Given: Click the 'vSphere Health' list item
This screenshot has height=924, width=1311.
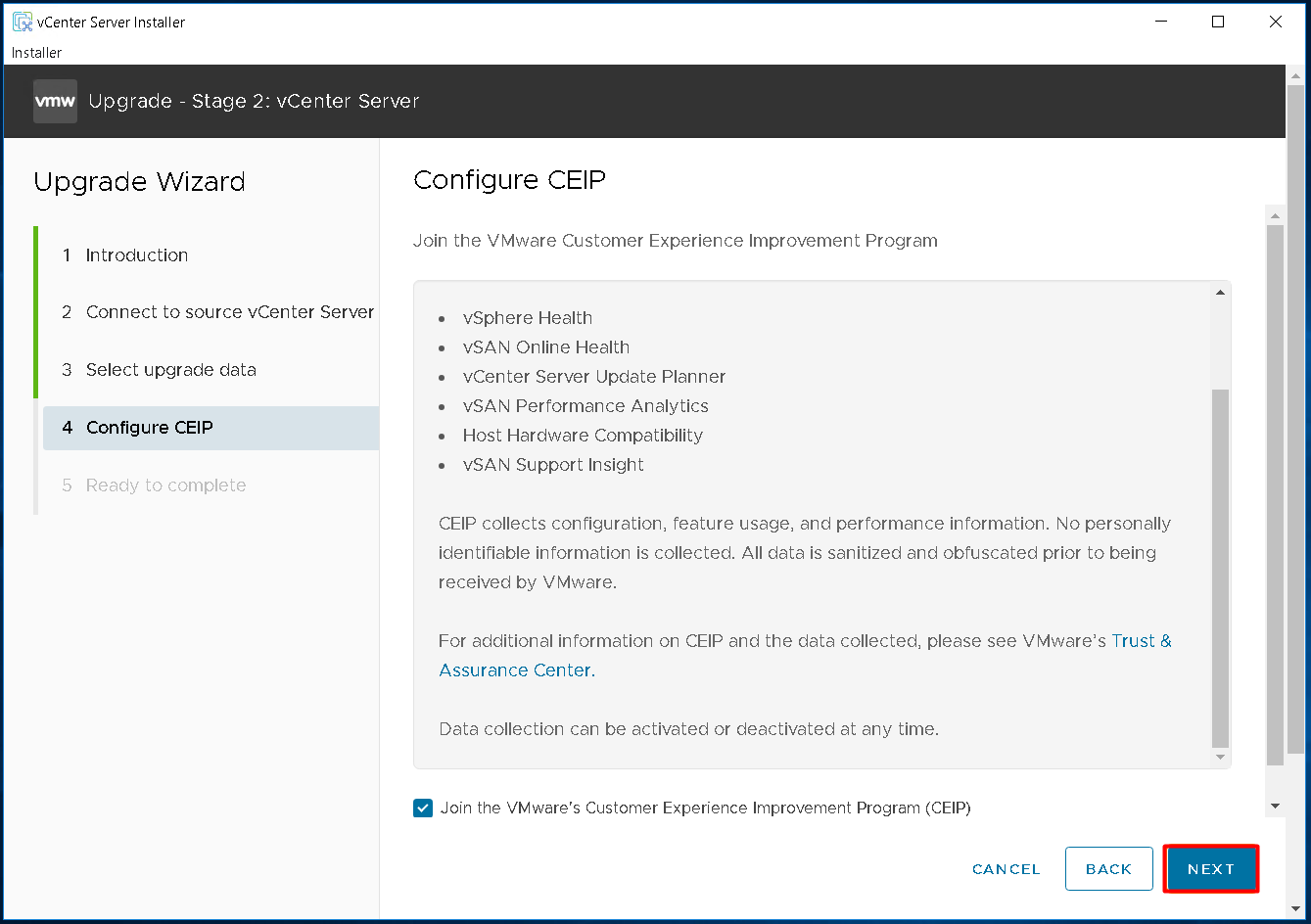Looking at the screenshot, I should click(528, 318).
